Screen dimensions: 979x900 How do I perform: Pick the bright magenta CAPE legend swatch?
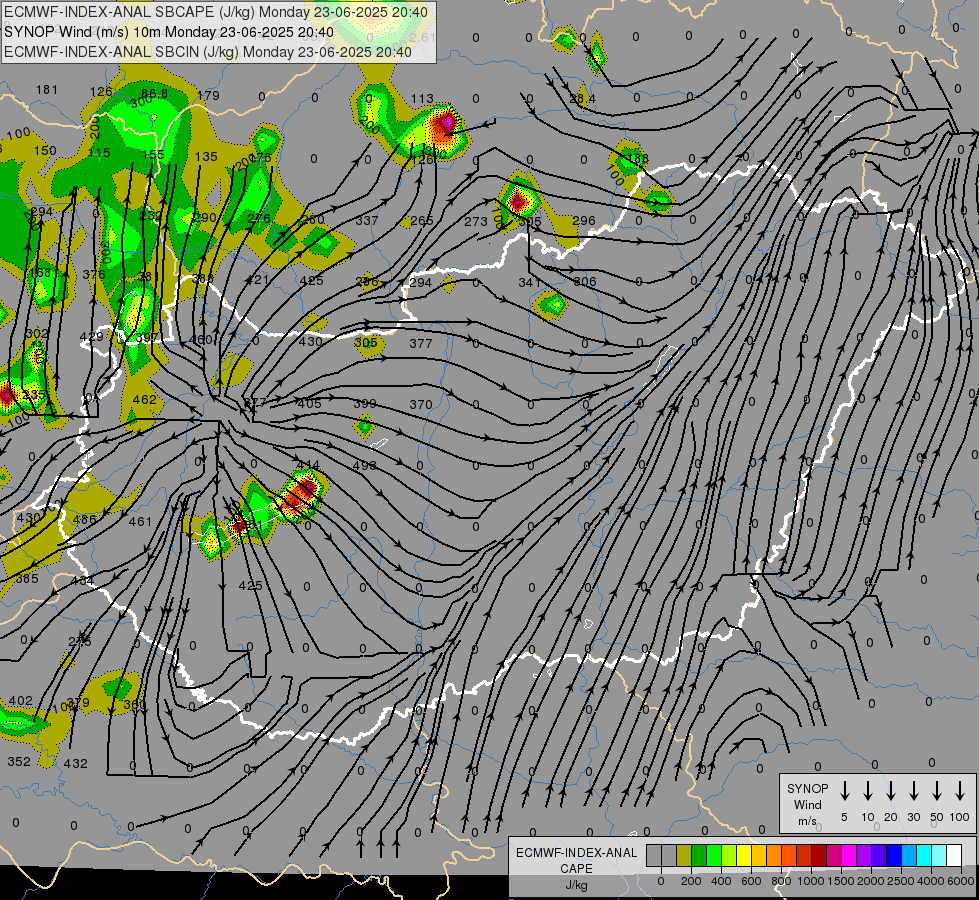click(849, 856)
